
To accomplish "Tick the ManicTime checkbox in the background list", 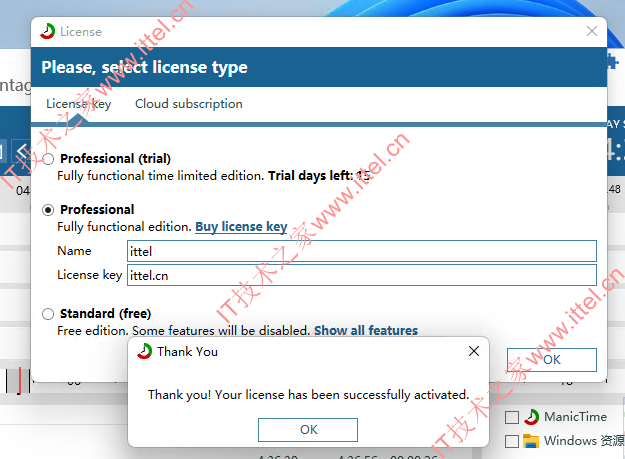I will click(511, 418).
